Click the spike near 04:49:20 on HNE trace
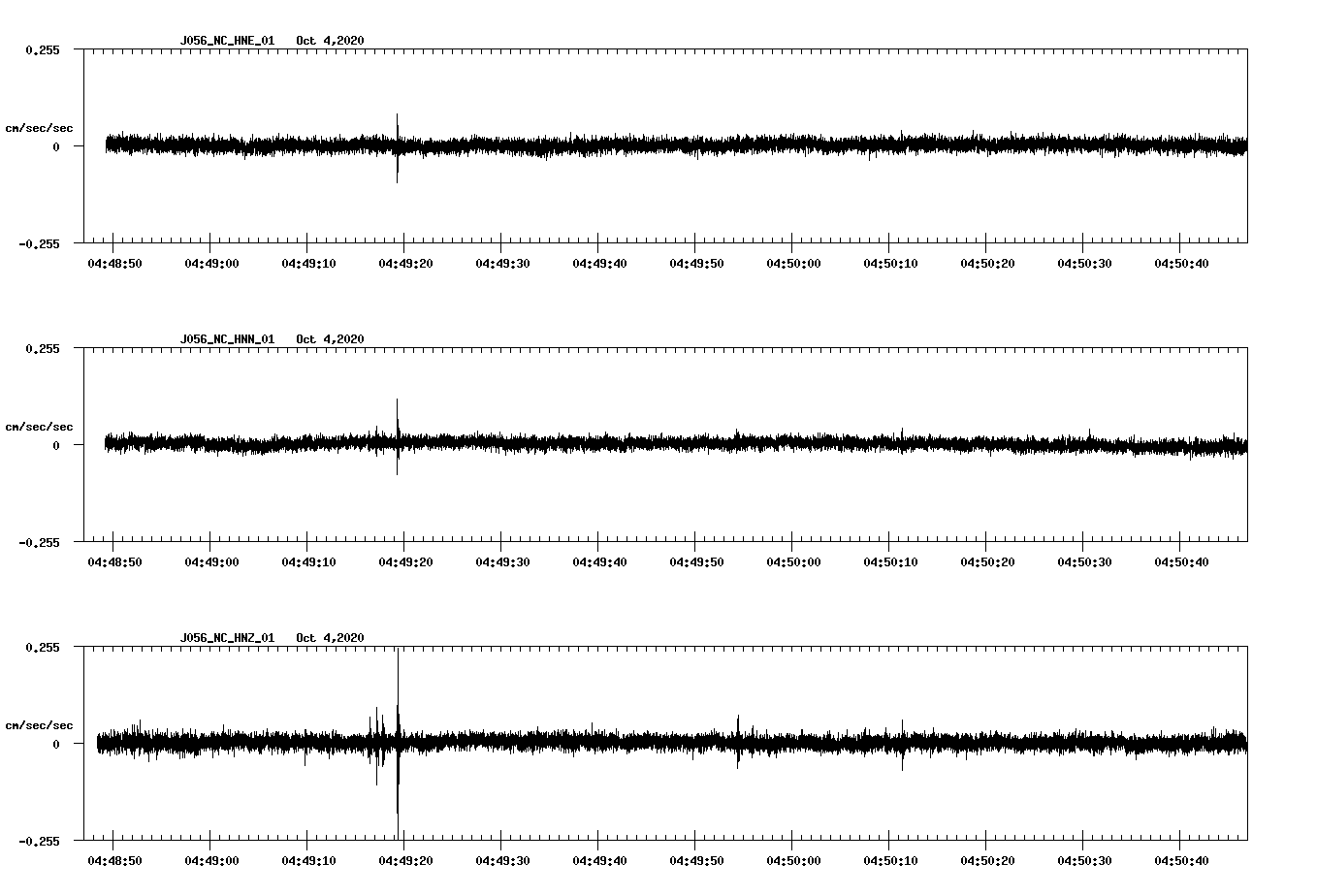Image resolution: width=1317 pixels, height=896 pixels. coord(398,145)
